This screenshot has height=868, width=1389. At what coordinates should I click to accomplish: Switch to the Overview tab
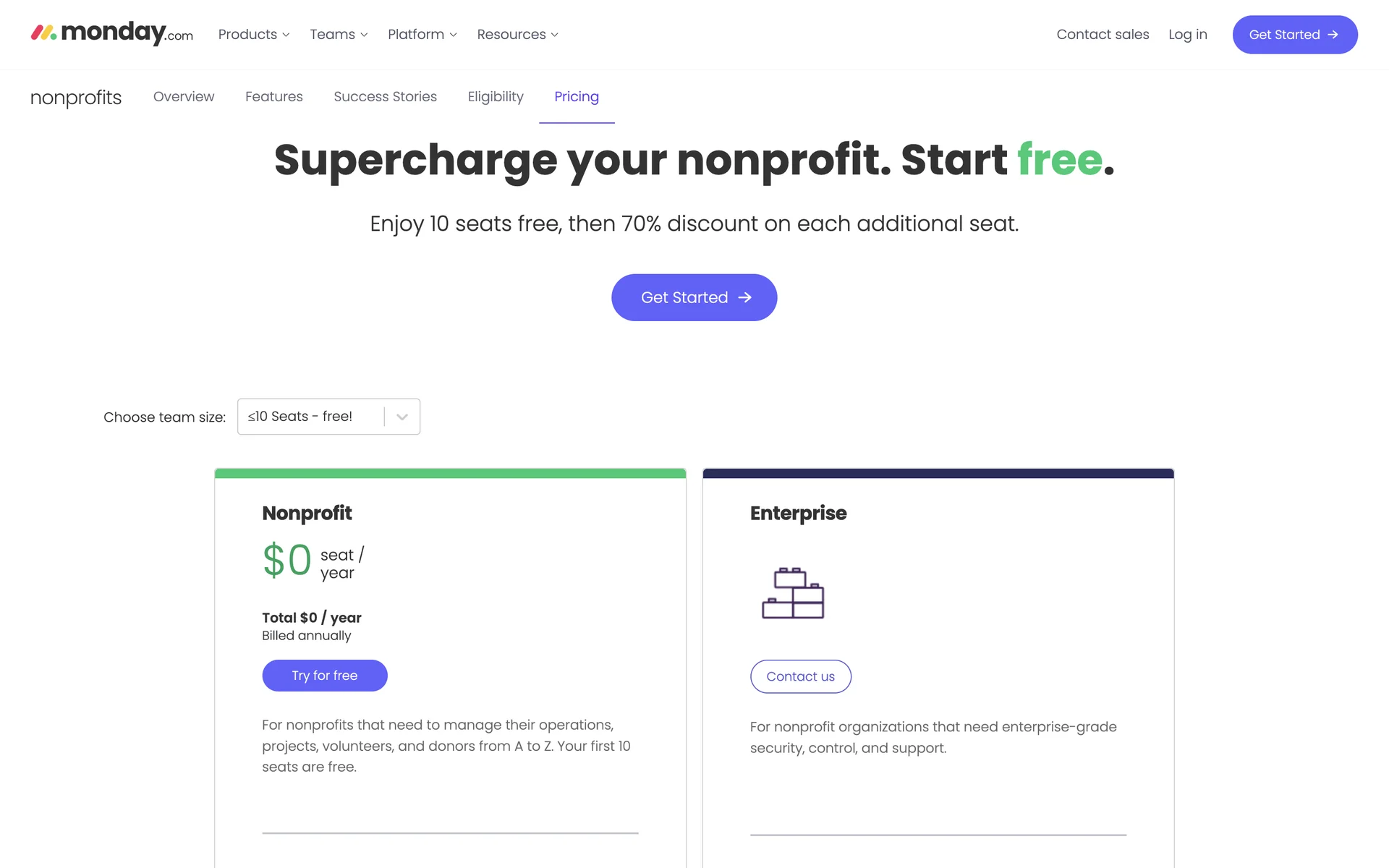pos(184,97)
